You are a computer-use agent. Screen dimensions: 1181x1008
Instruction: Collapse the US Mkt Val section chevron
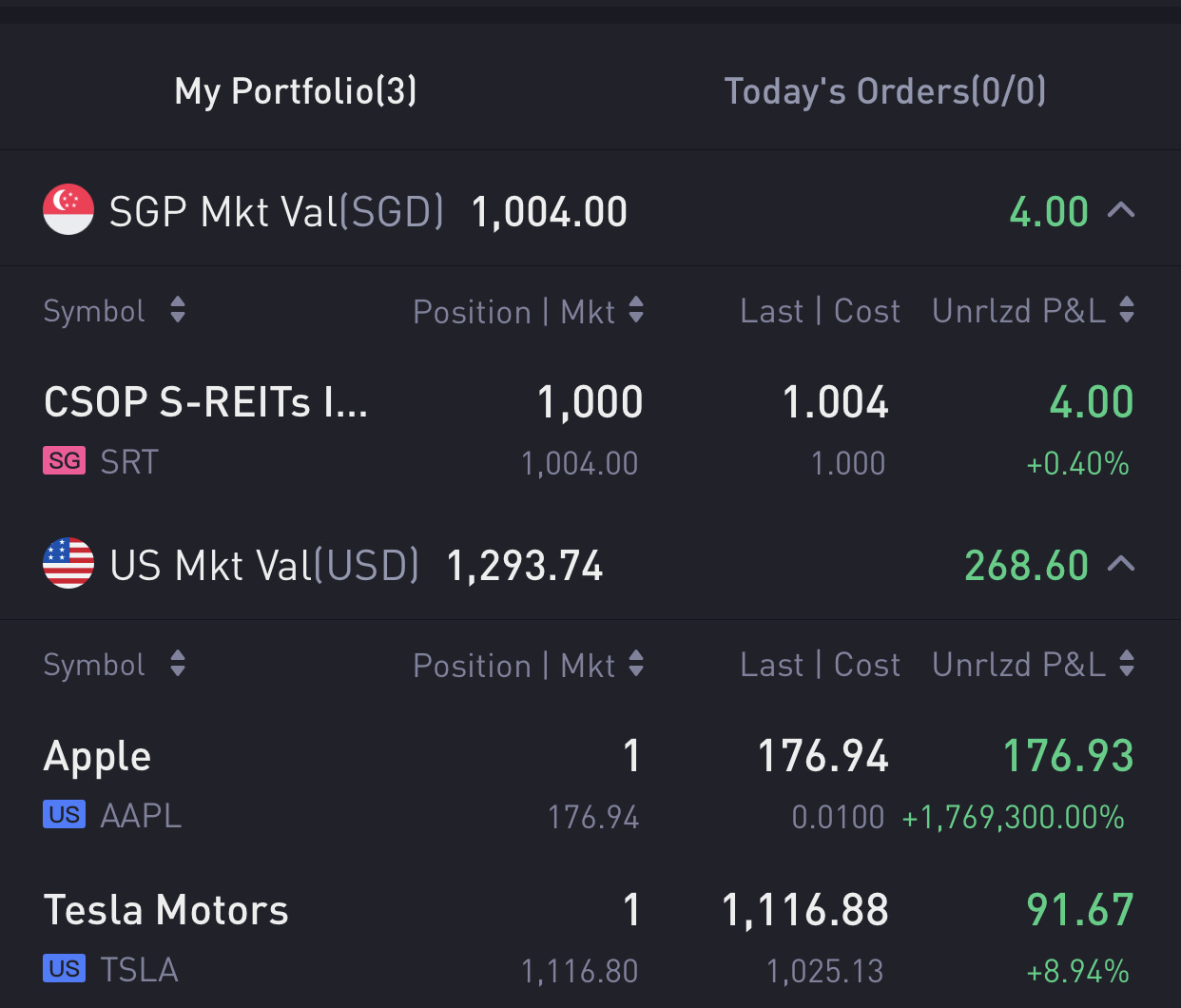pos(1122,564)
